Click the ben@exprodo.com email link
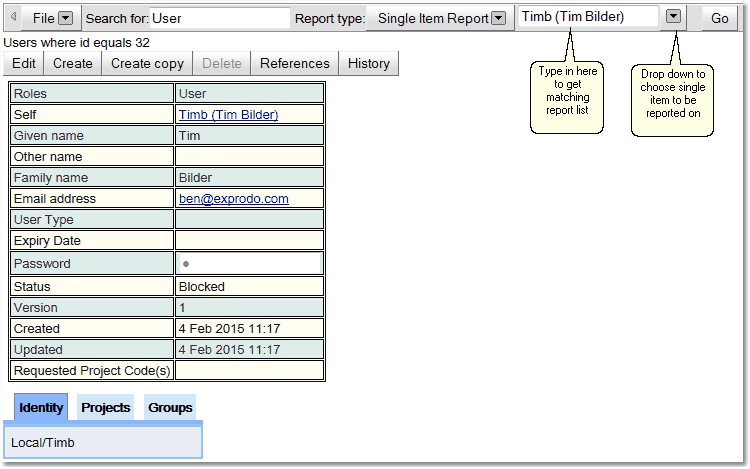 click(233, 199)
